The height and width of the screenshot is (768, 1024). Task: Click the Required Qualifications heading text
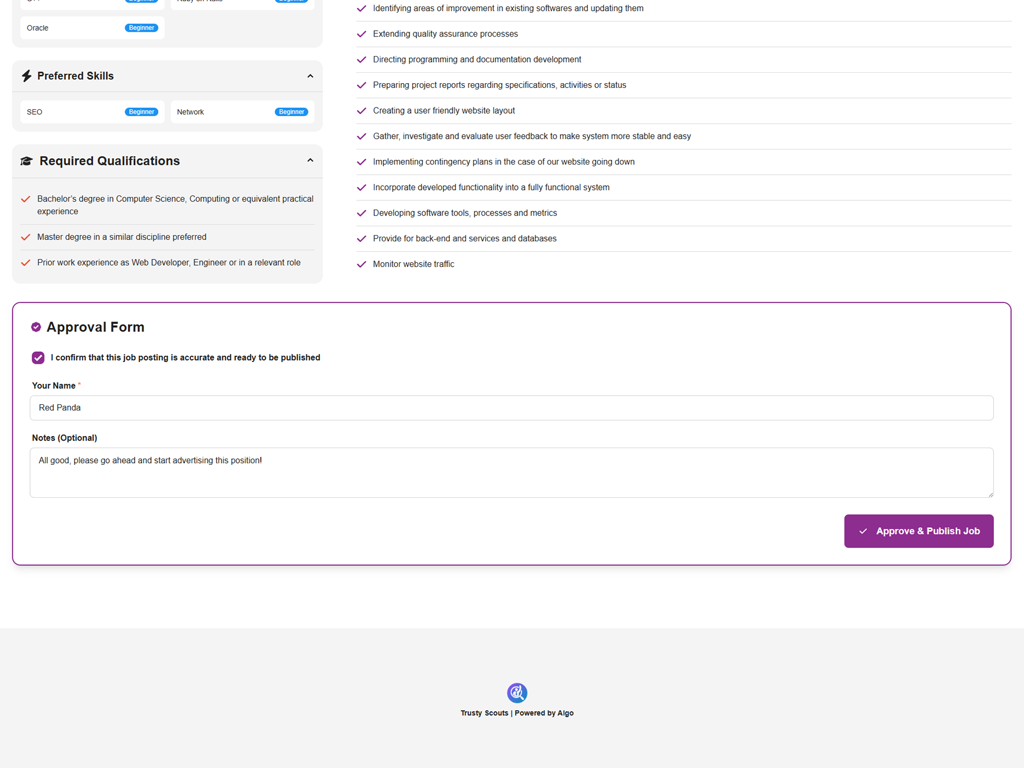click(110, 161)
